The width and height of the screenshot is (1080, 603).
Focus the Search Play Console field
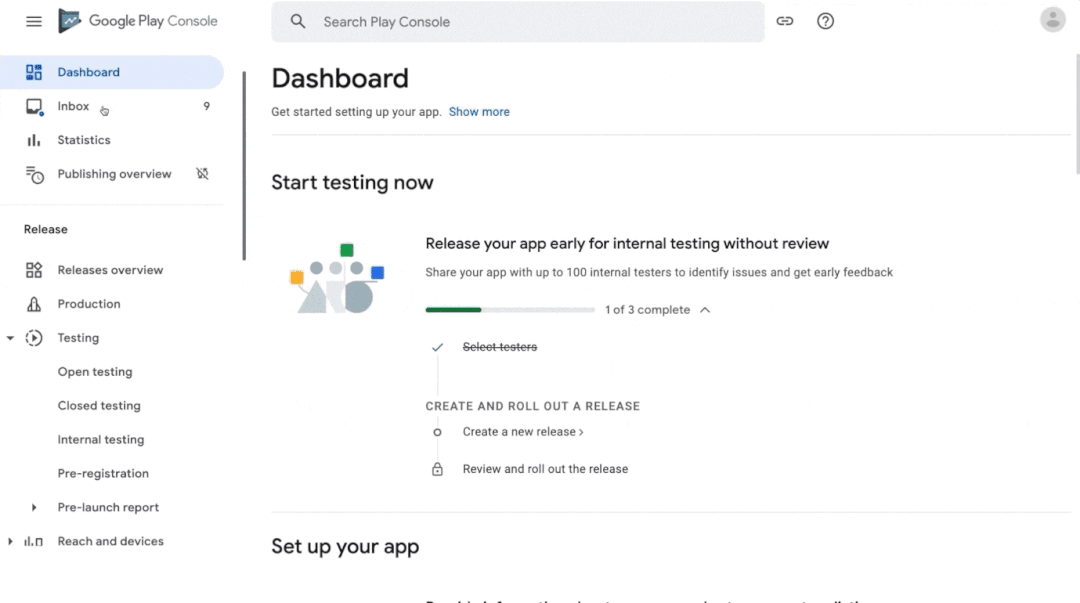coord(517,21)
